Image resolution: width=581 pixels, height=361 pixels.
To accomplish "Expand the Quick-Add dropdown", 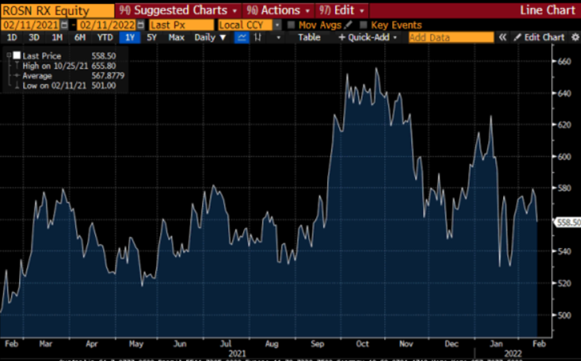I will click(368, 37).
